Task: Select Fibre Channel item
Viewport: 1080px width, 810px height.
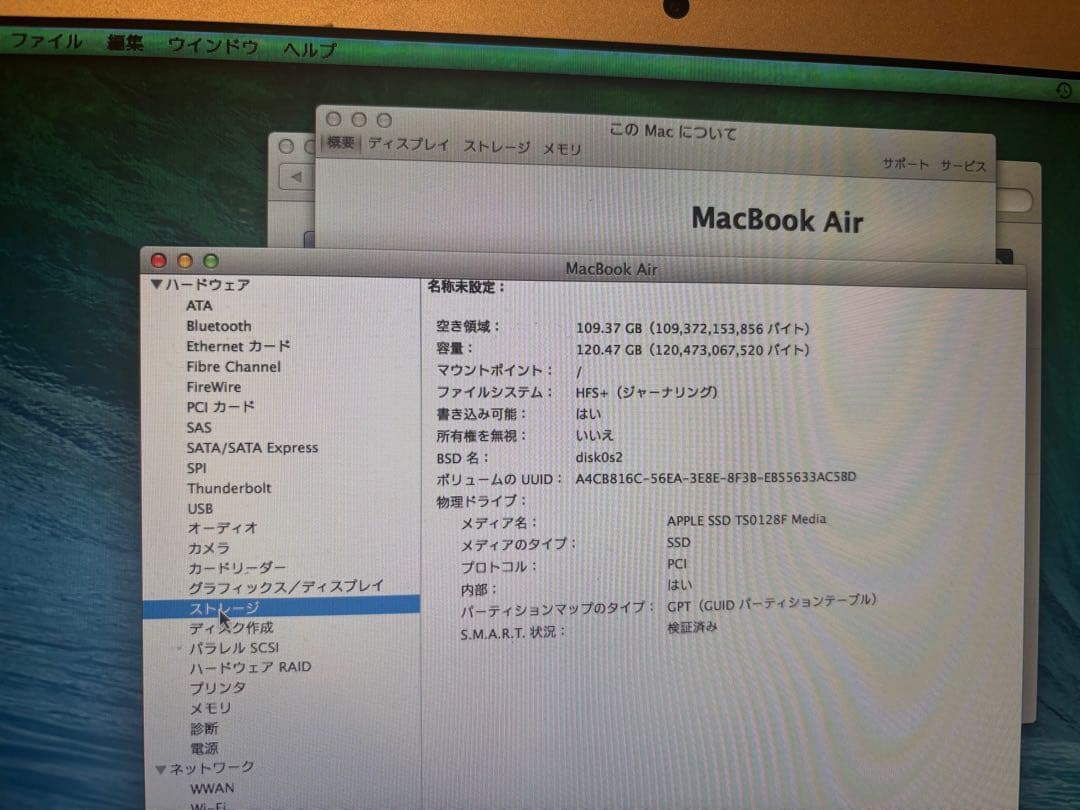Action: (x=233, y=366)
